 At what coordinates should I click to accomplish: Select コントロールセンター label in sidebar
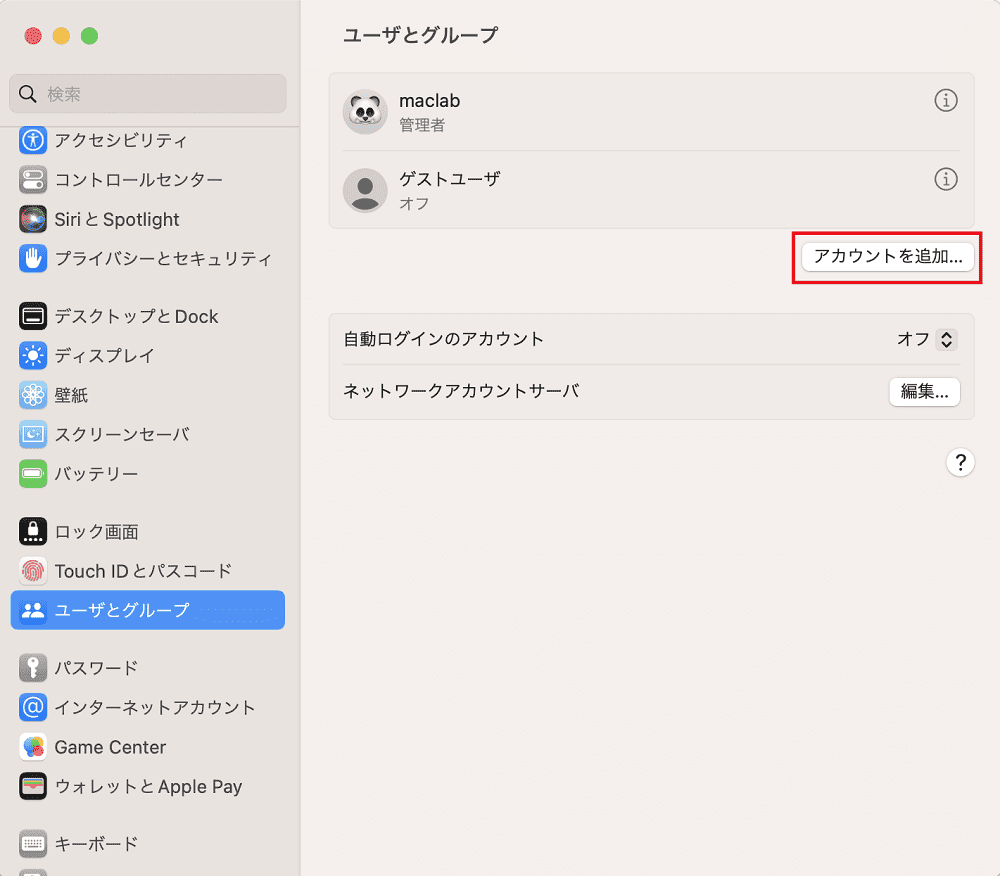pos(138,180)
